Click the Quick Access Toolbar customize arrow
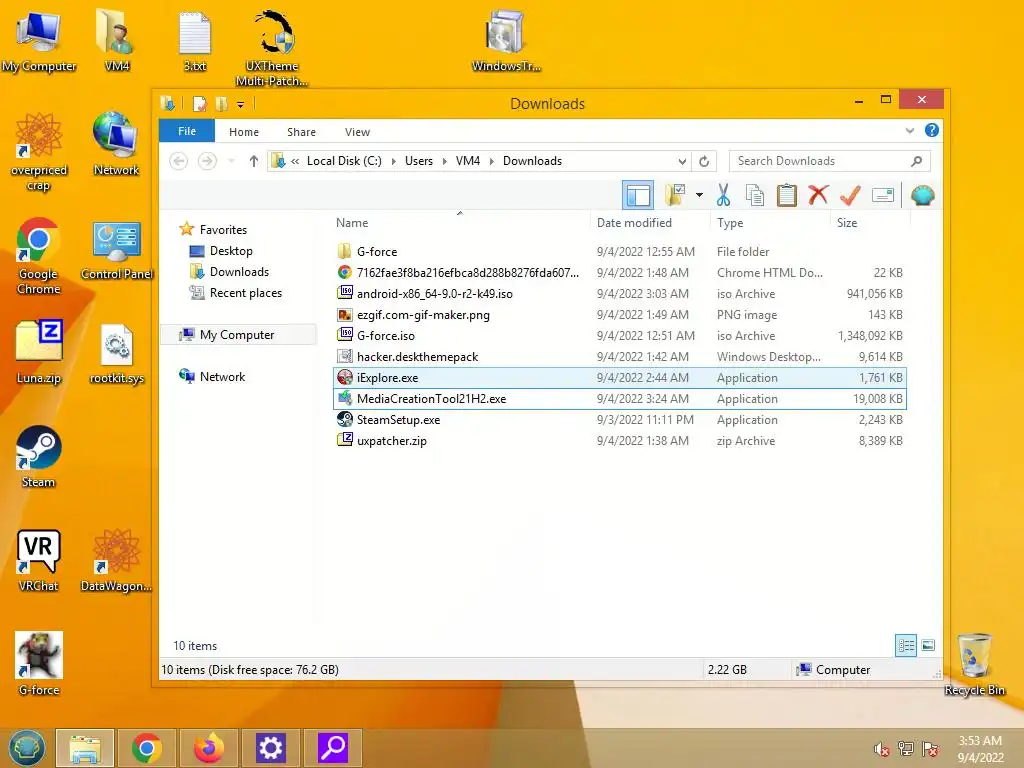Viewport: 1024px width, 768px height. click(x=240, y=104)
